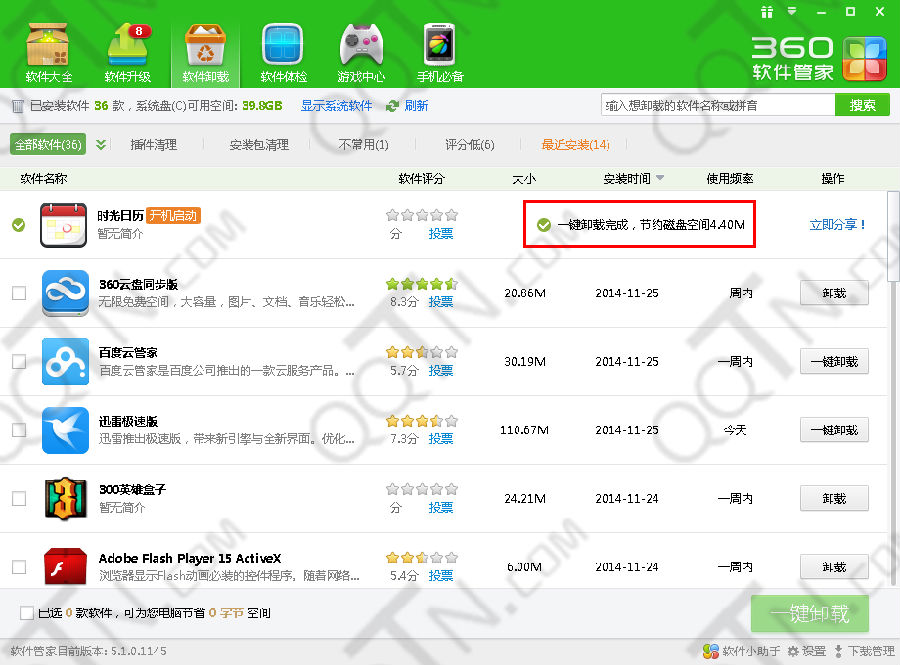Open the 游戏中心 game center icon
The width and height of the screenshot is (900, 665).
click(x=361, y=52)
